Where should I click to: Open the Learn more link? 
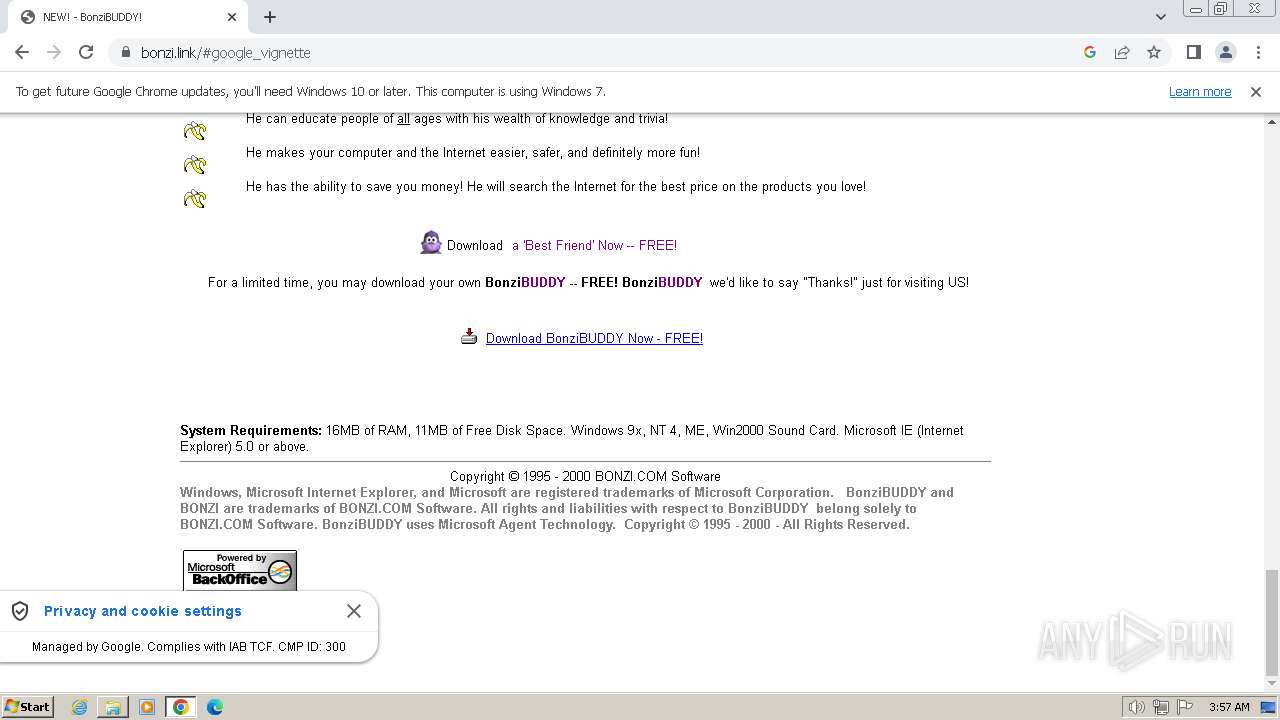click(1200, 91)
